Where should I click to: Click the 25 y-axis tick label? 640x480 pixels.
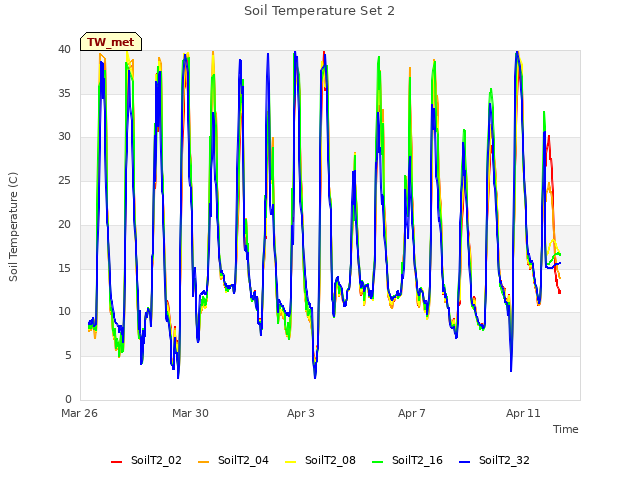(x=64, y=180)
